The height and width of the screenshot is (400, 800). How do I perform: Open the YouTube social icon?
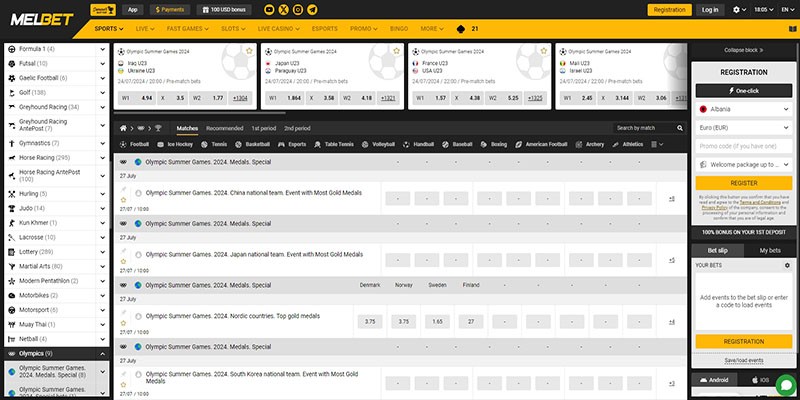[x=269, y=10]
